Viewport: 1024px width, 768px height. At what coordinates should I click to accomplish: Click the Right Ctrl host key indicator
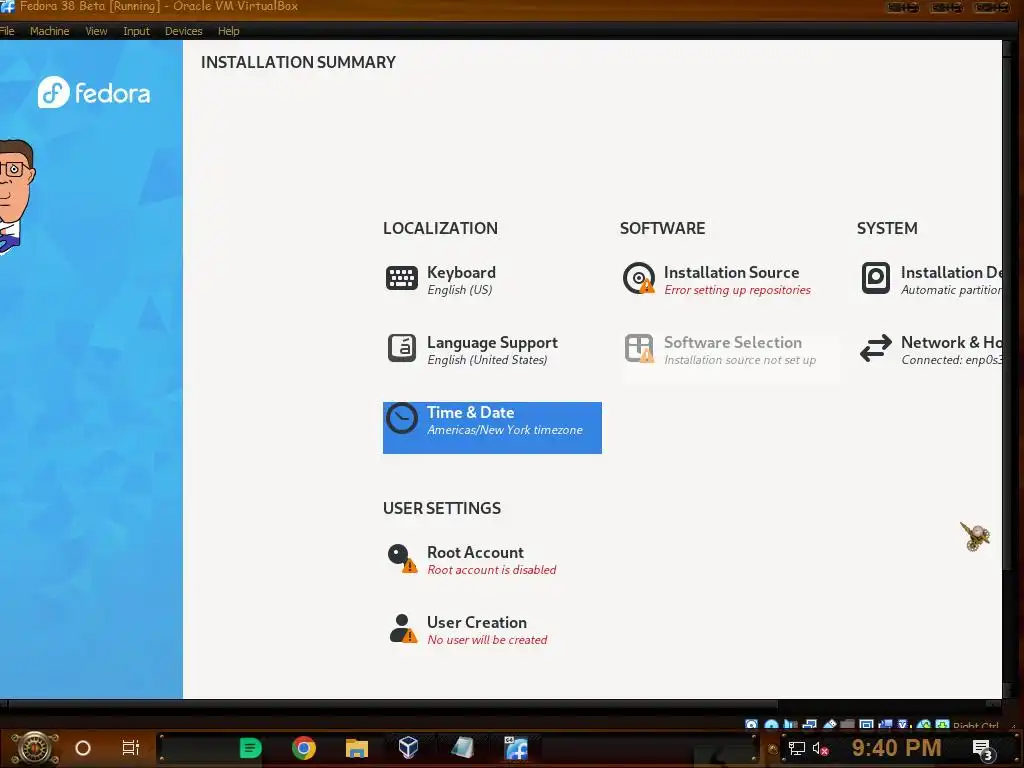click(x=976, y=725)
